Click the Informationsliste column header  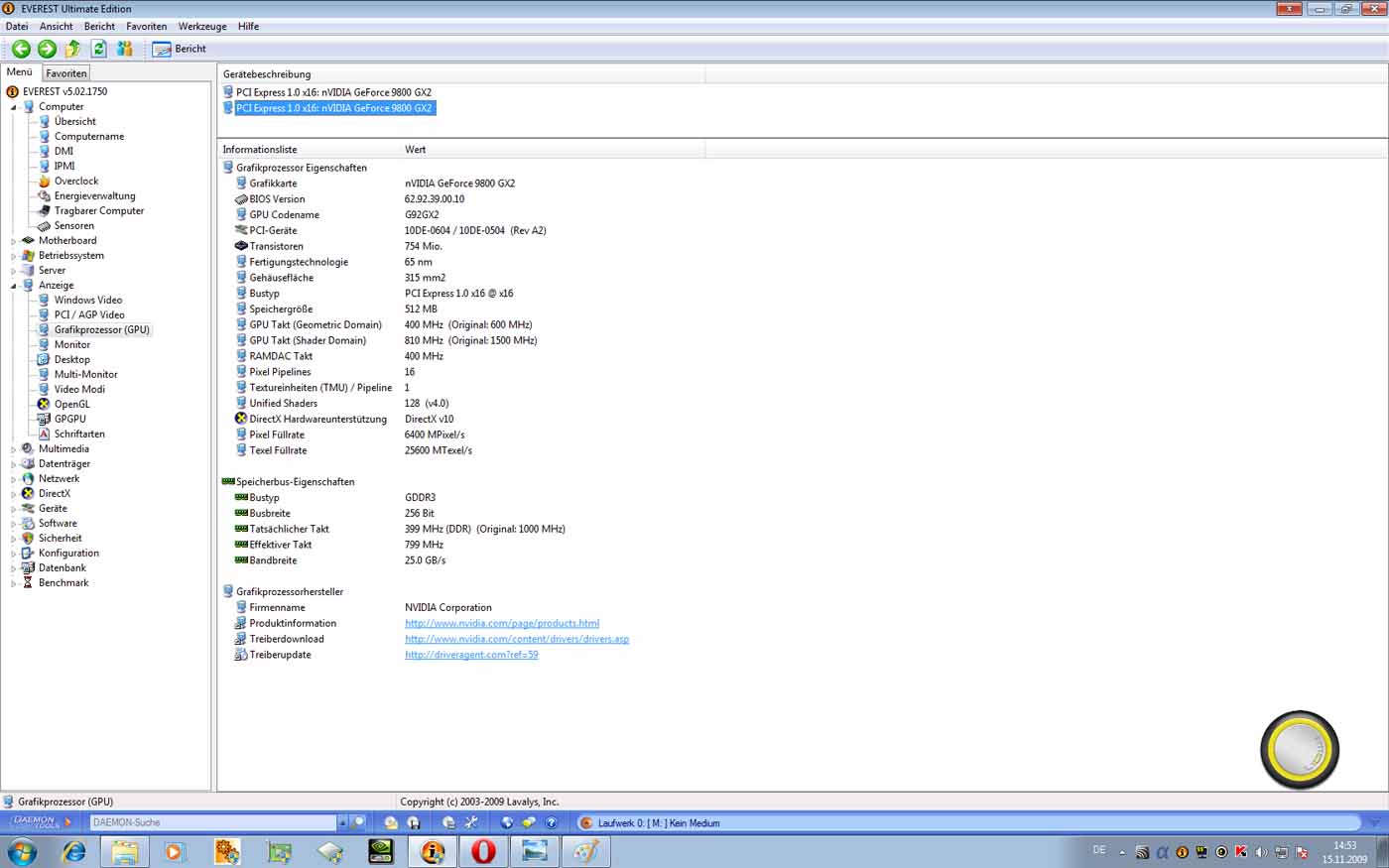click(310, 150)
